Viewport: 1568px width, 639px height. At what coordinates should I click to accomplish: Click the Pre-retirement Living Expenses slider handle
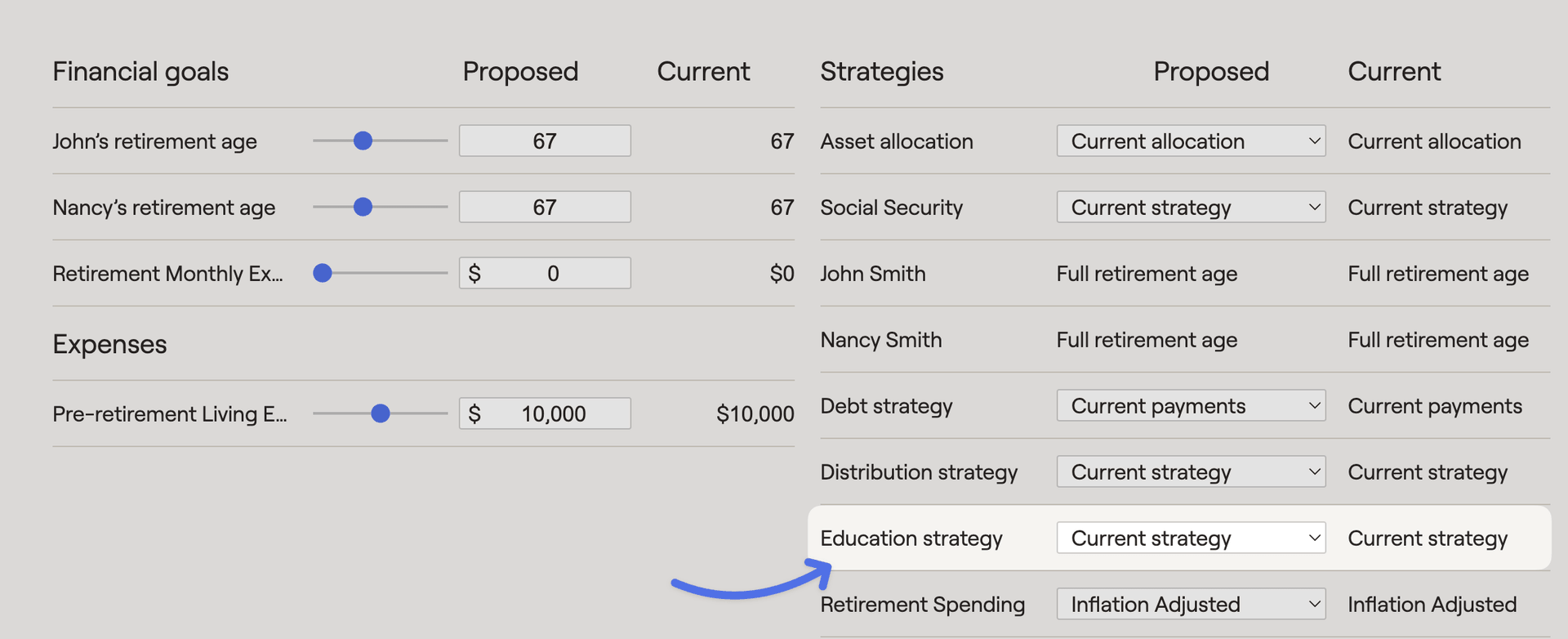click(381, 413)
